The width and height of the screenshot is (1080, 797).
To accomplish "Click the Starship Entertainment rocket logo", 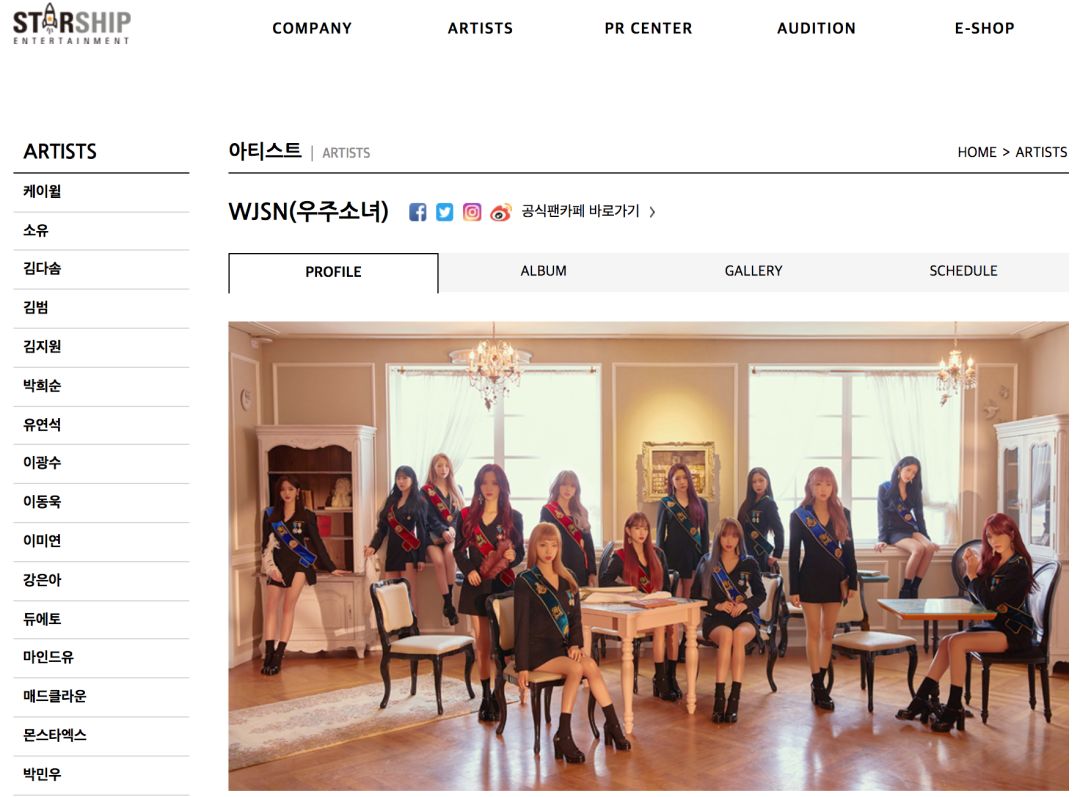I will [x=72, y=23].
